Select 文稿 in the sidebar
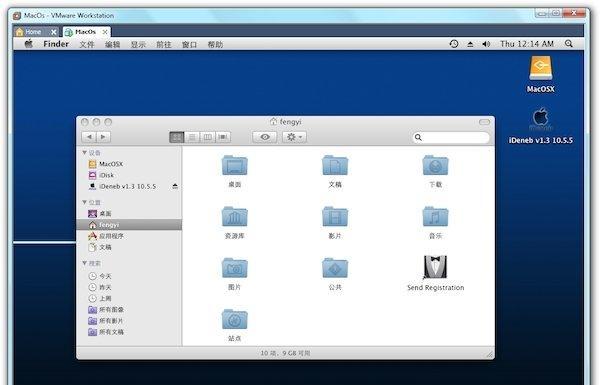600x385 pixels. pyautogui.click(x=129, y=247)
